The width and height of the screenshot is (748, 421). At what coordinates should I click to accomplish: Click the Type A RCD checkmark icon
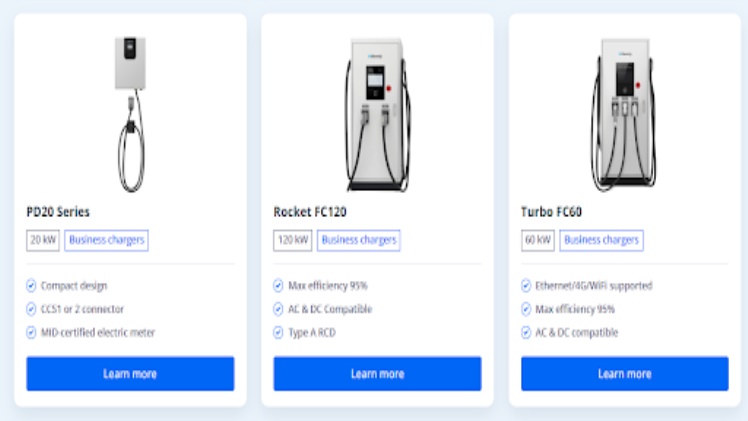tap(278, 332)
